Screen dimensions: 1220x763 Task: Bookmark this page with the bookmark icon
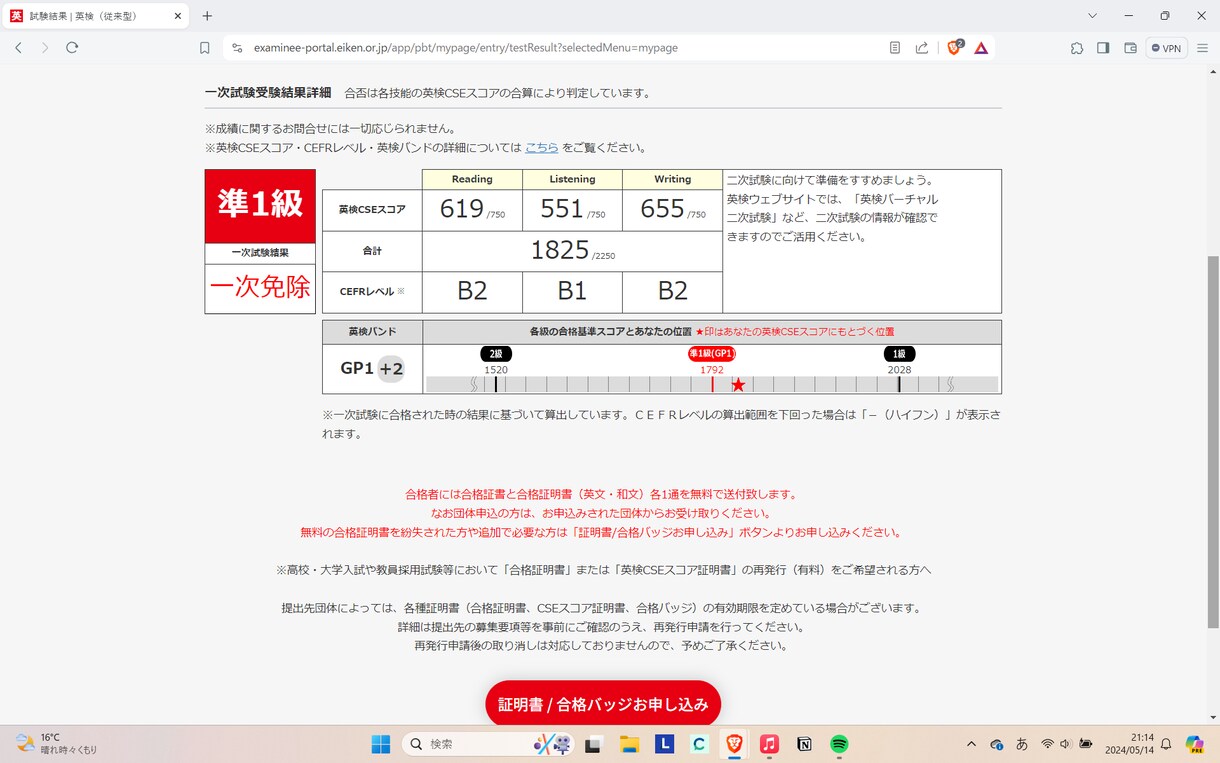point(205,47)
